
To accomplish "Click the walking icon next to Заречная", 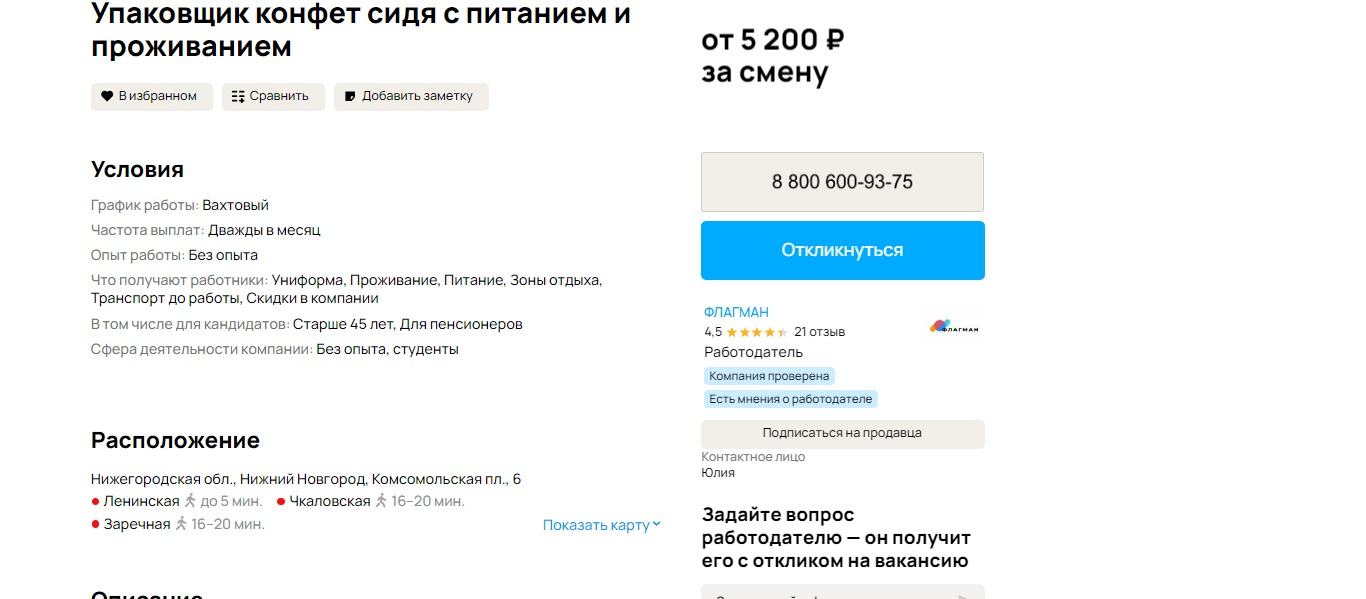I will [181, 524].
